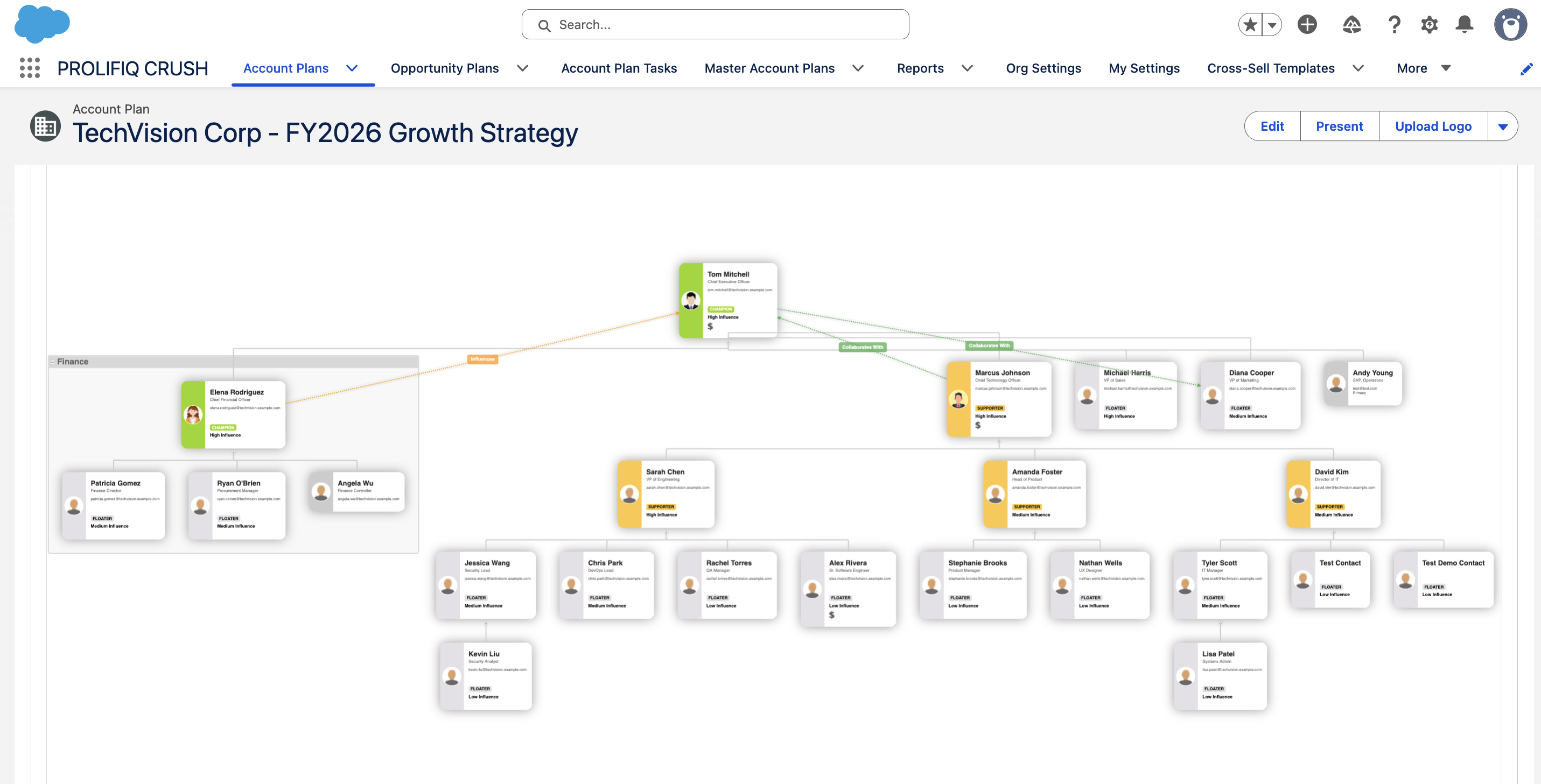Image resolution: width=1541 pixels, height=784 pixels.
Task: Expand the Opportunity Plans tab chevron
Action: [523, 68]
